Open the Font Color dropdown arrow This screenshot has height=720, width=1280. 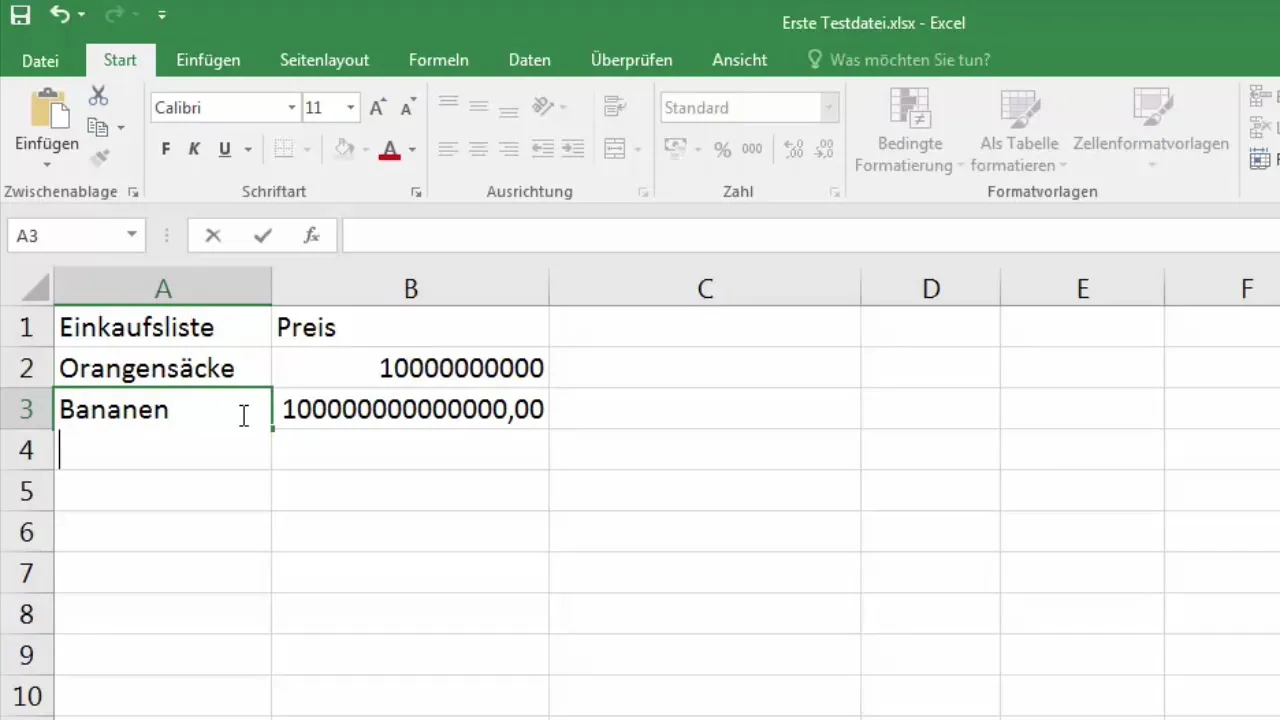point(412,150)
